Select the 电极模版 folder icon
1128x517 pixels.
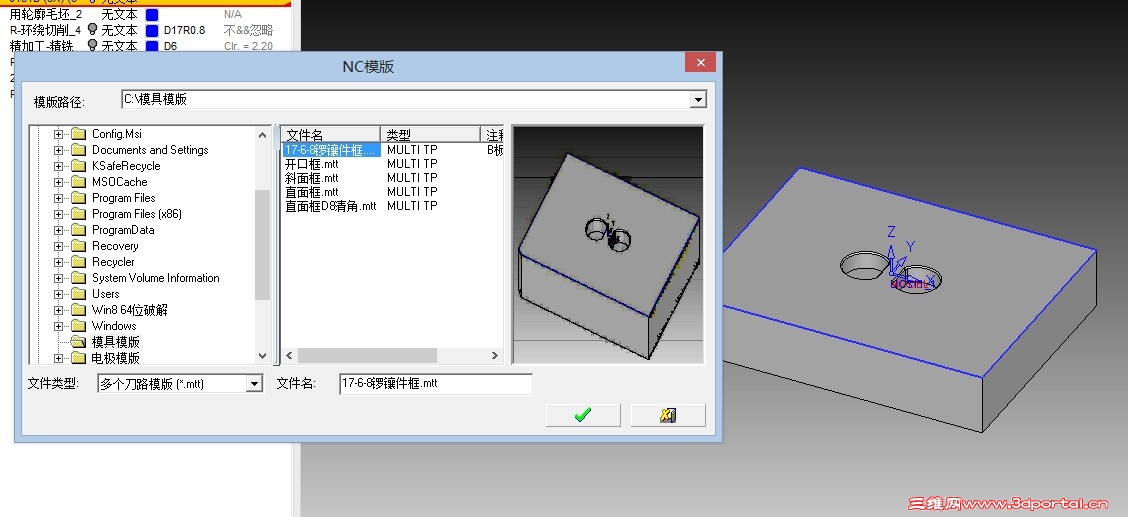point(78,358)
